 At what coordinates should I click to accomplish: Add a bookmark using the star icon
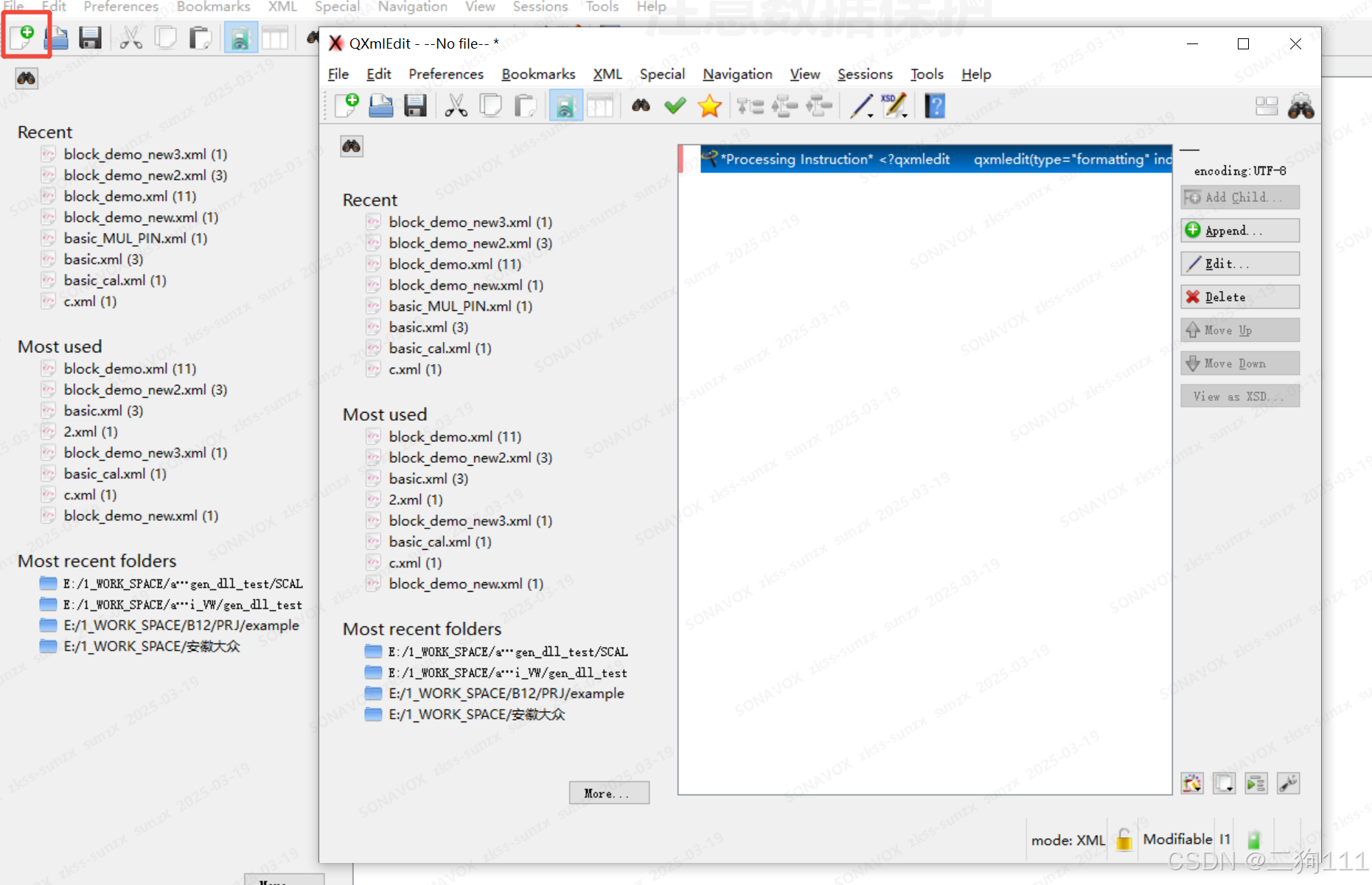(708, 105)
